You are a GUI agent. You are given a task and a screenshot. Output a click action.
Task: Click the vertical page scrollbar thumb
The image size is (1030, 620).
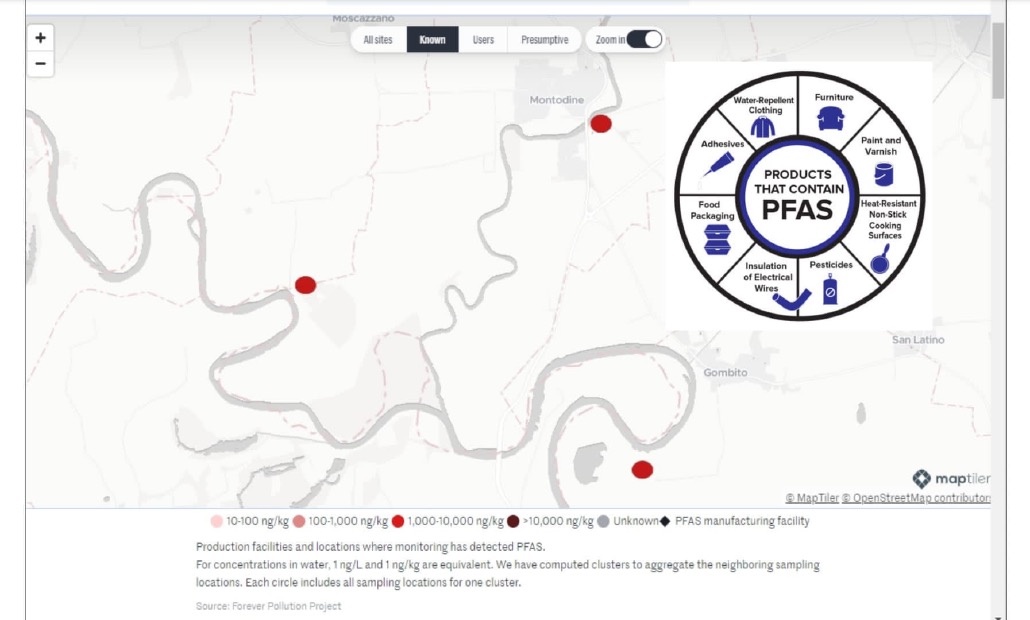point(998,60)
